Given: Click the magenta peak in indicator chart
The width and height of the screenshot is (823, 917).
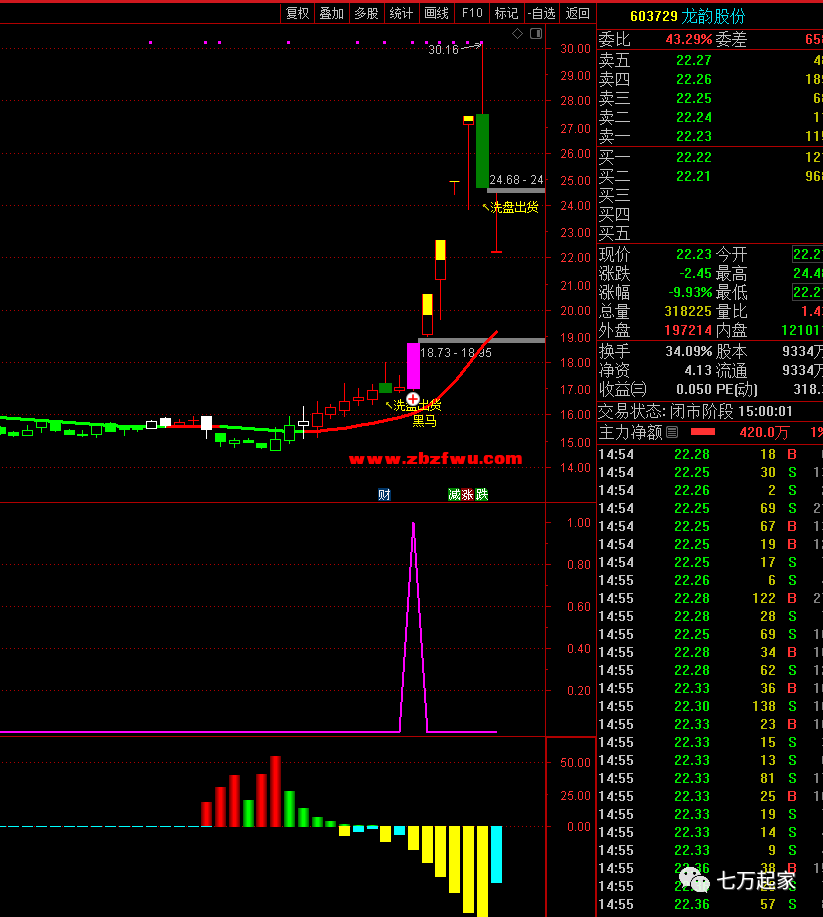Looking at the screenshot, I should (414, 525).
